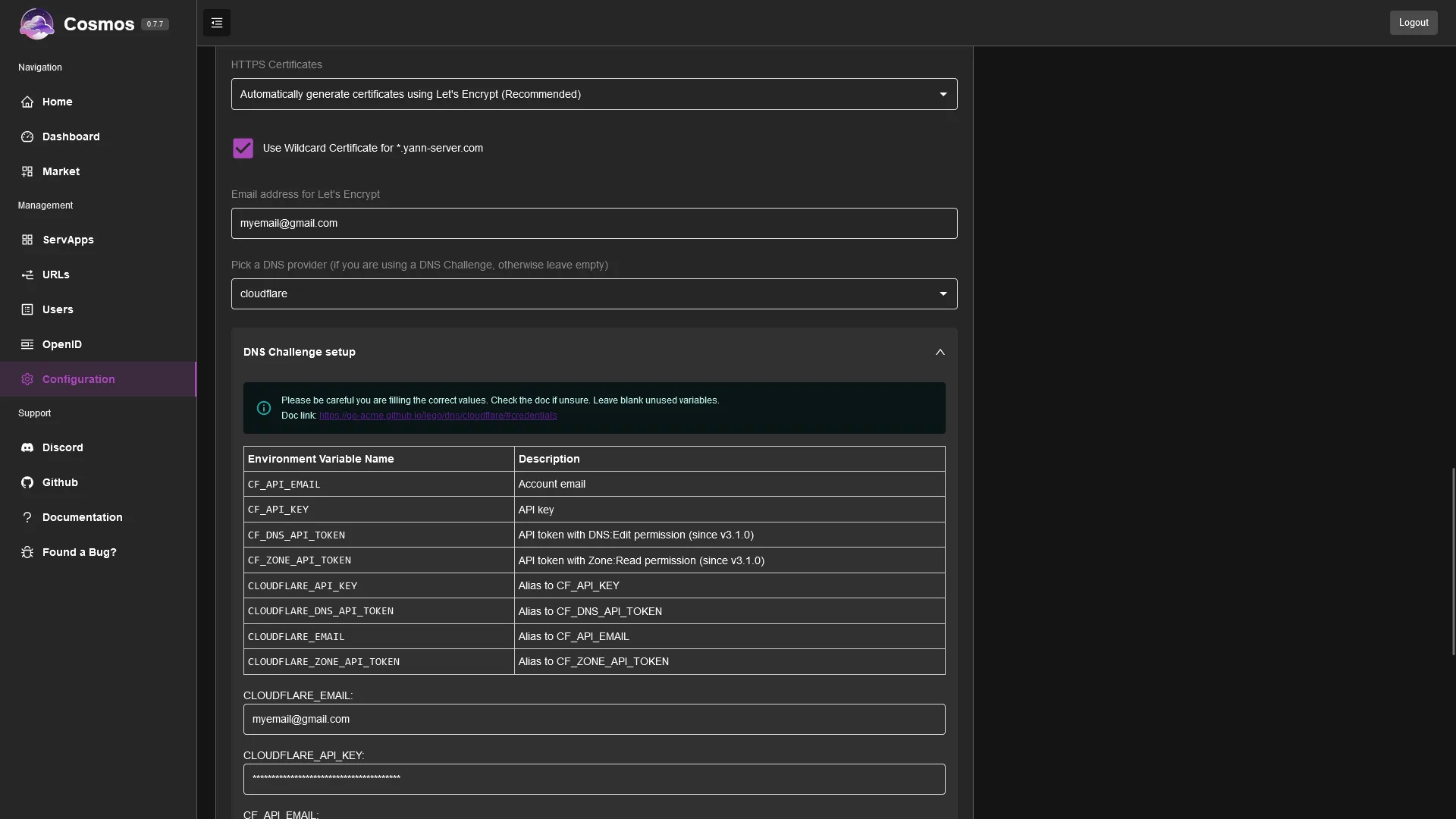The width and height of the screenshot is (1456, 819).
Task: Open the DNS provider cloudflare dropdown
Action: (594, 293)
